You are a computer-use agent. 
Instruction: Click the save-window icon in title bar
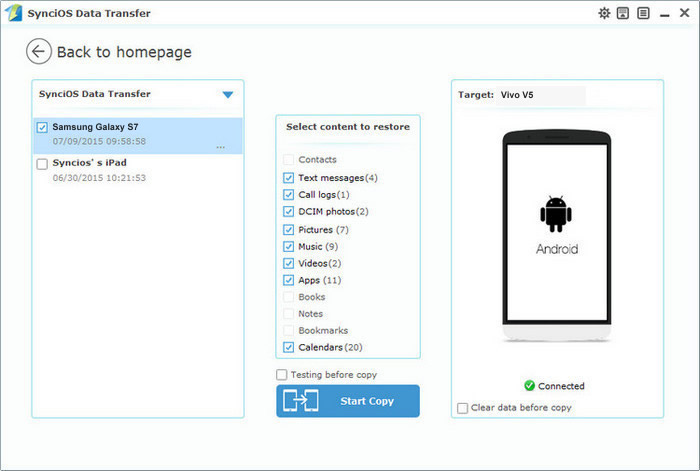pyautogui.click(x=623, y=13)
